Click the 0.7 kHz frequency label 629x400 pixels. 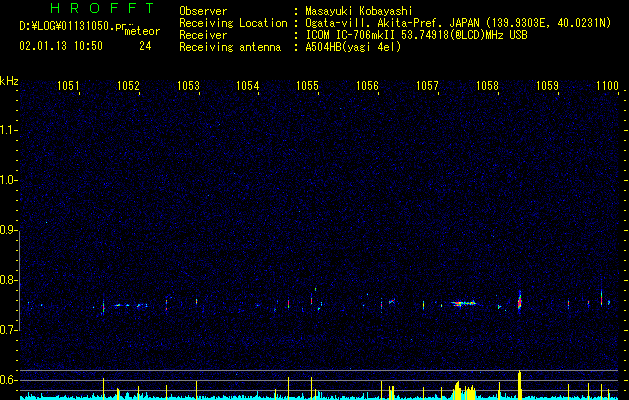pos(9,330)
